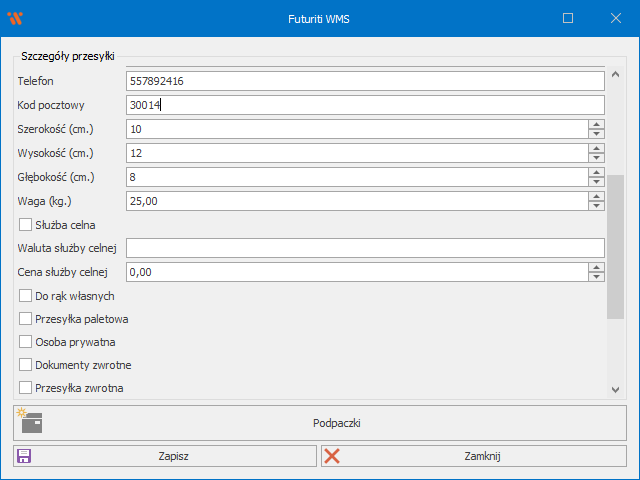Click the Telefon input field
Image resolution: width=640 pixels, height=480 pixels.
tap(365, 81)
